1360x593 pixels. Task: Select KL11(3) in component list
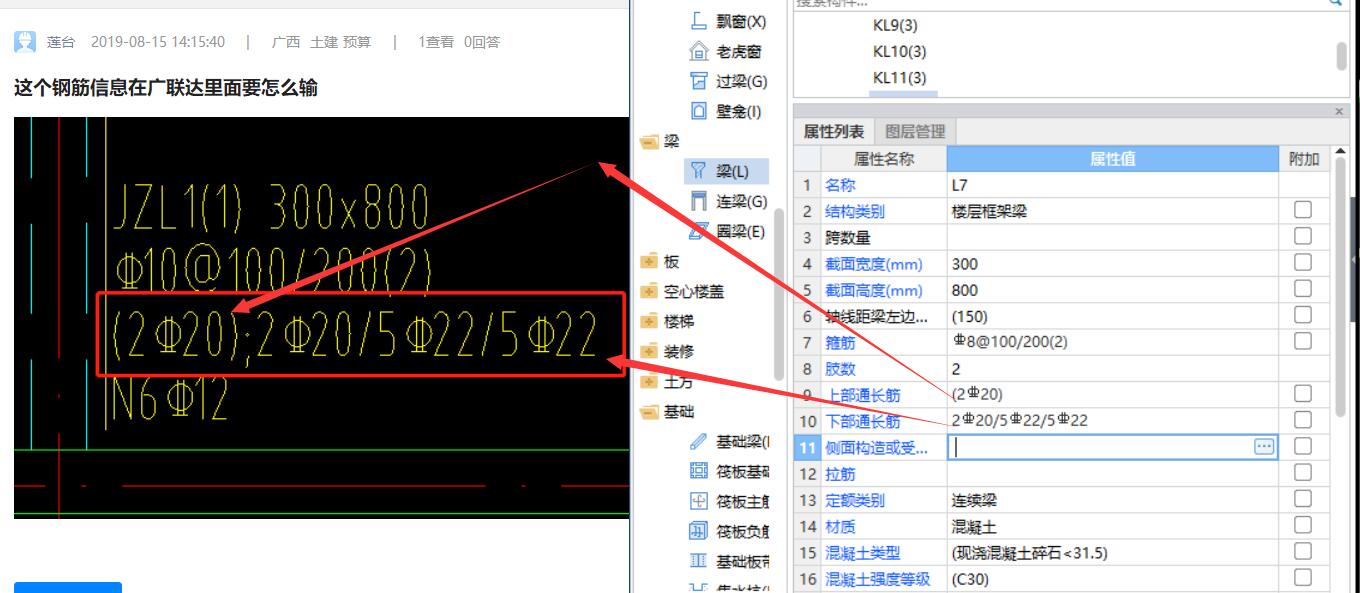pyautogui.click(x=899, y=77)
